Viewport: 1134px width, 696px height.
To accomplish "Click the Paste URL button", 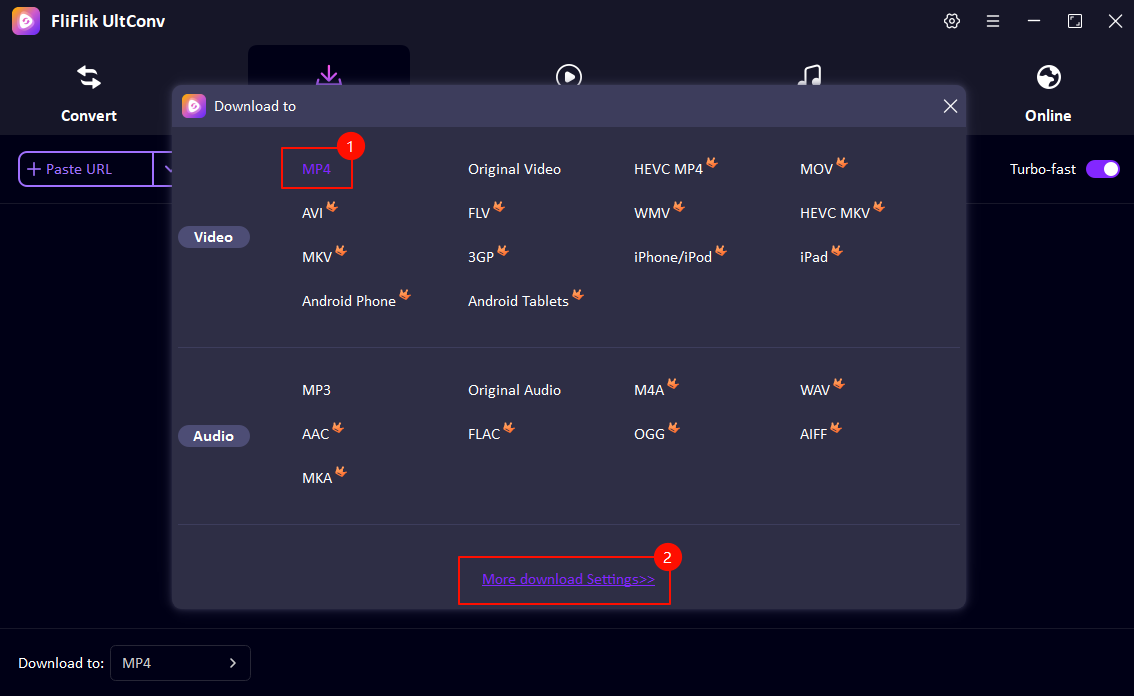I will 86,169.
